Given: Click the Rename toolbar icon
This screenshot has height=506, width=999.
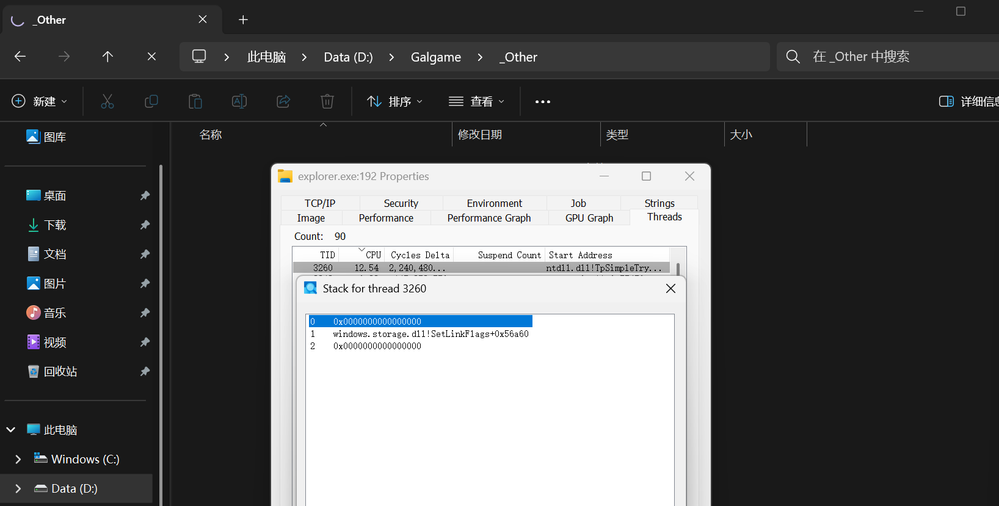Looking at the screenshot, I should click(x=239, y=101).
